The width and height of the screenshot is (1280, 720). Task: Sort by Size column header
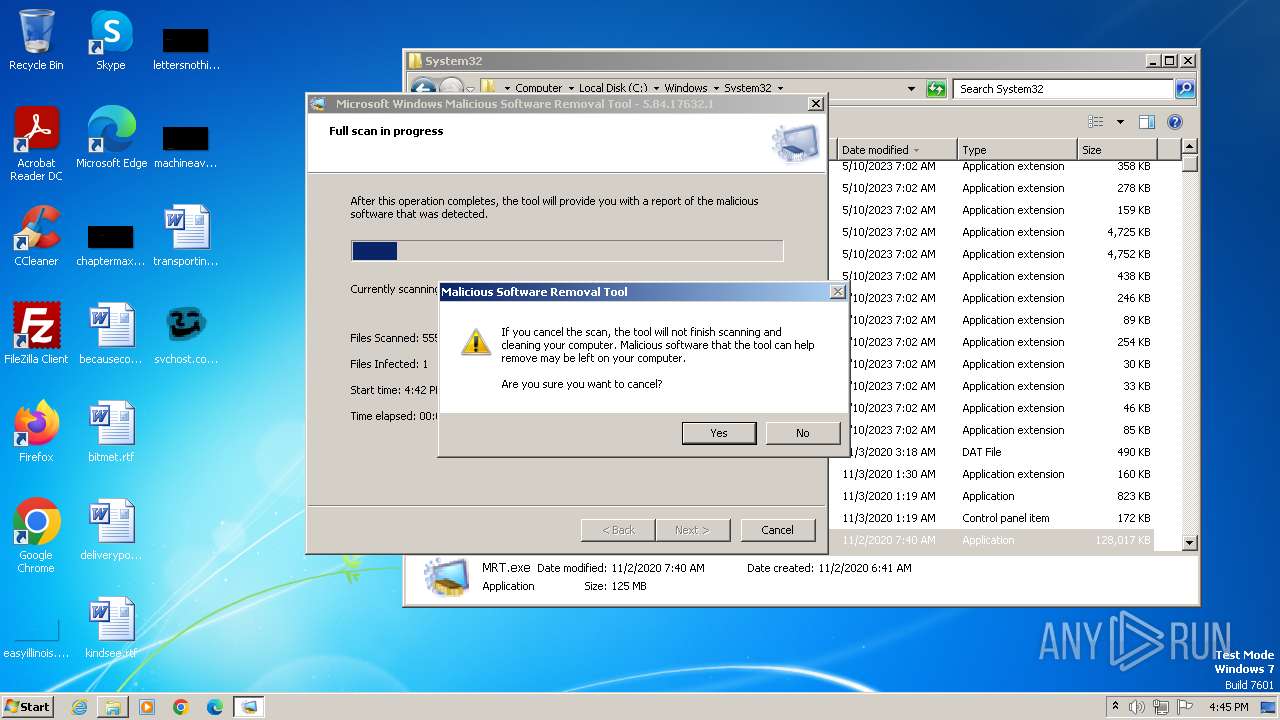(x=1116, y=150)
